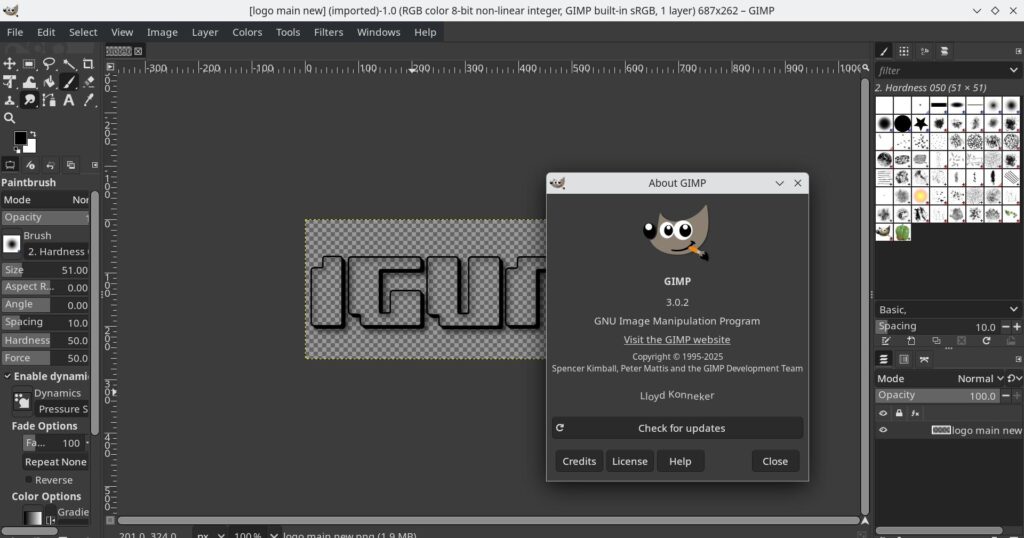Click the white background color swatch

point(30,146)
